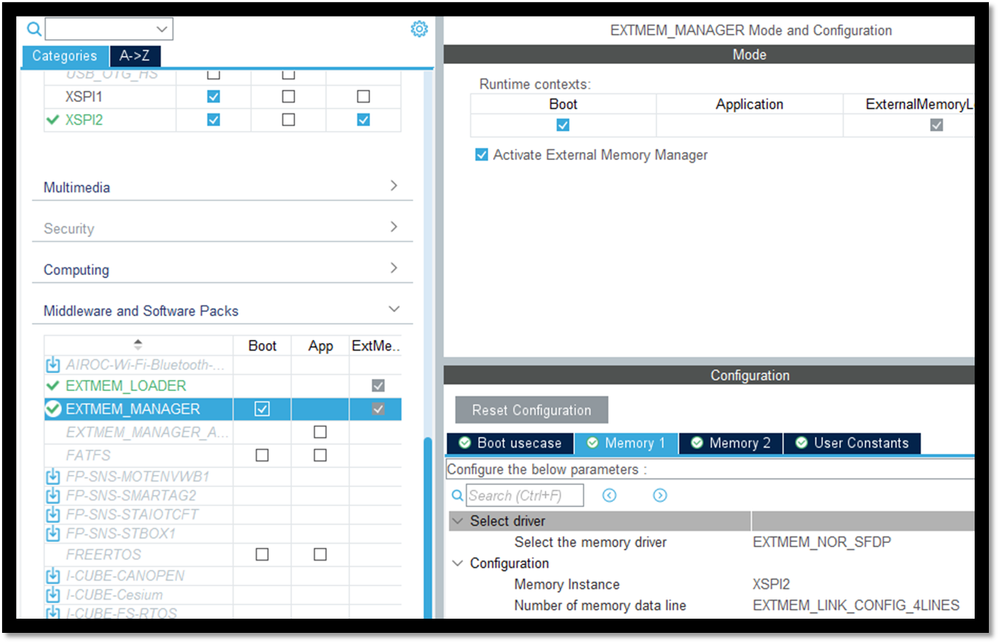Open data line value EXTMEM_LINK_CONFIG_4LINES
999x643 pixels.
856,605
